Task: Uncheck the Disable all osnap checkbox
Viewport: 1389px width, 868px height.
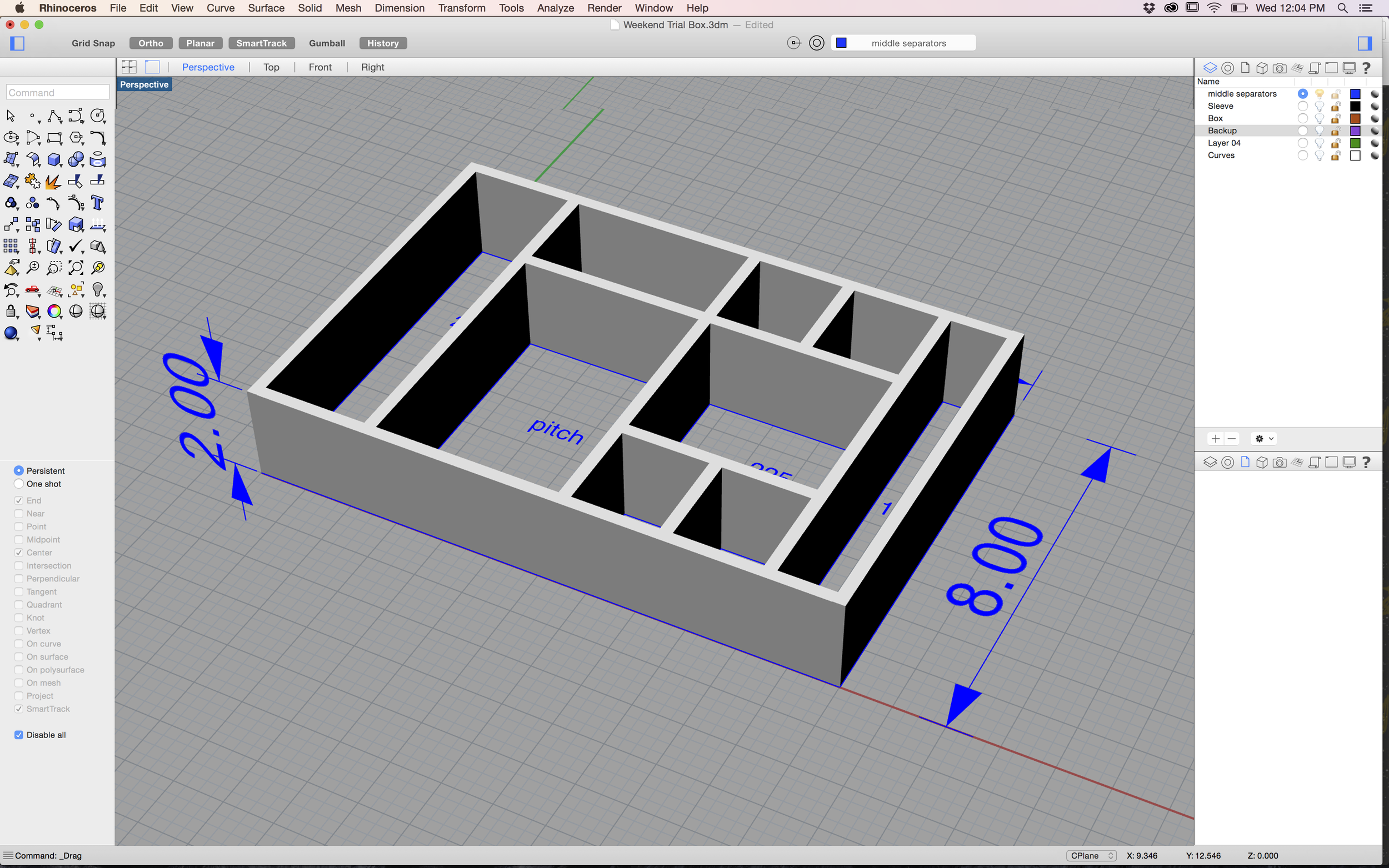Action: pos(19,735)
